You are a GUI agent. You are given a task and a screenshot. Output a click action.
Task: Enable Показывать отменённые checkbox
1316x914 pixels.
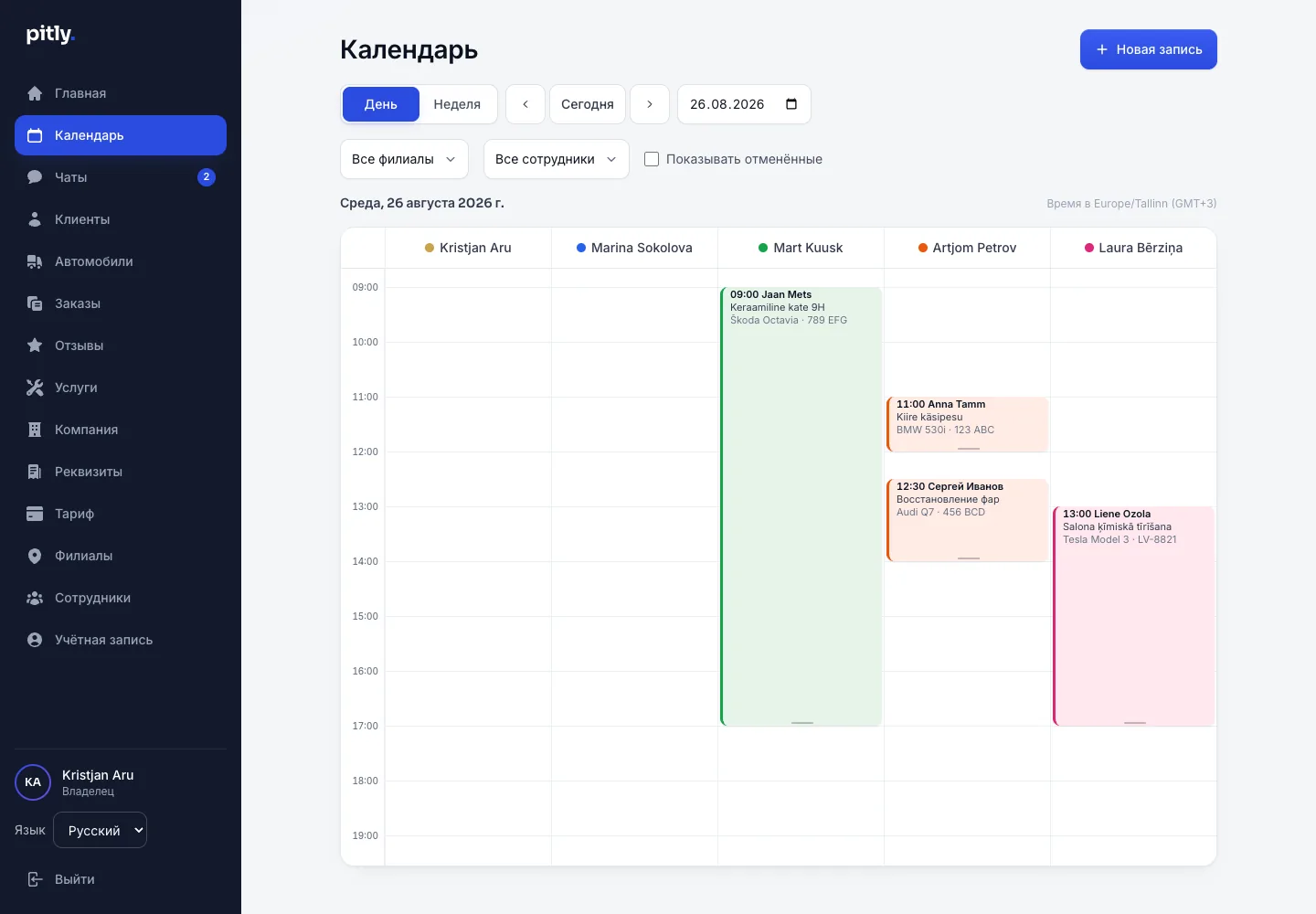tap(652, 159)
